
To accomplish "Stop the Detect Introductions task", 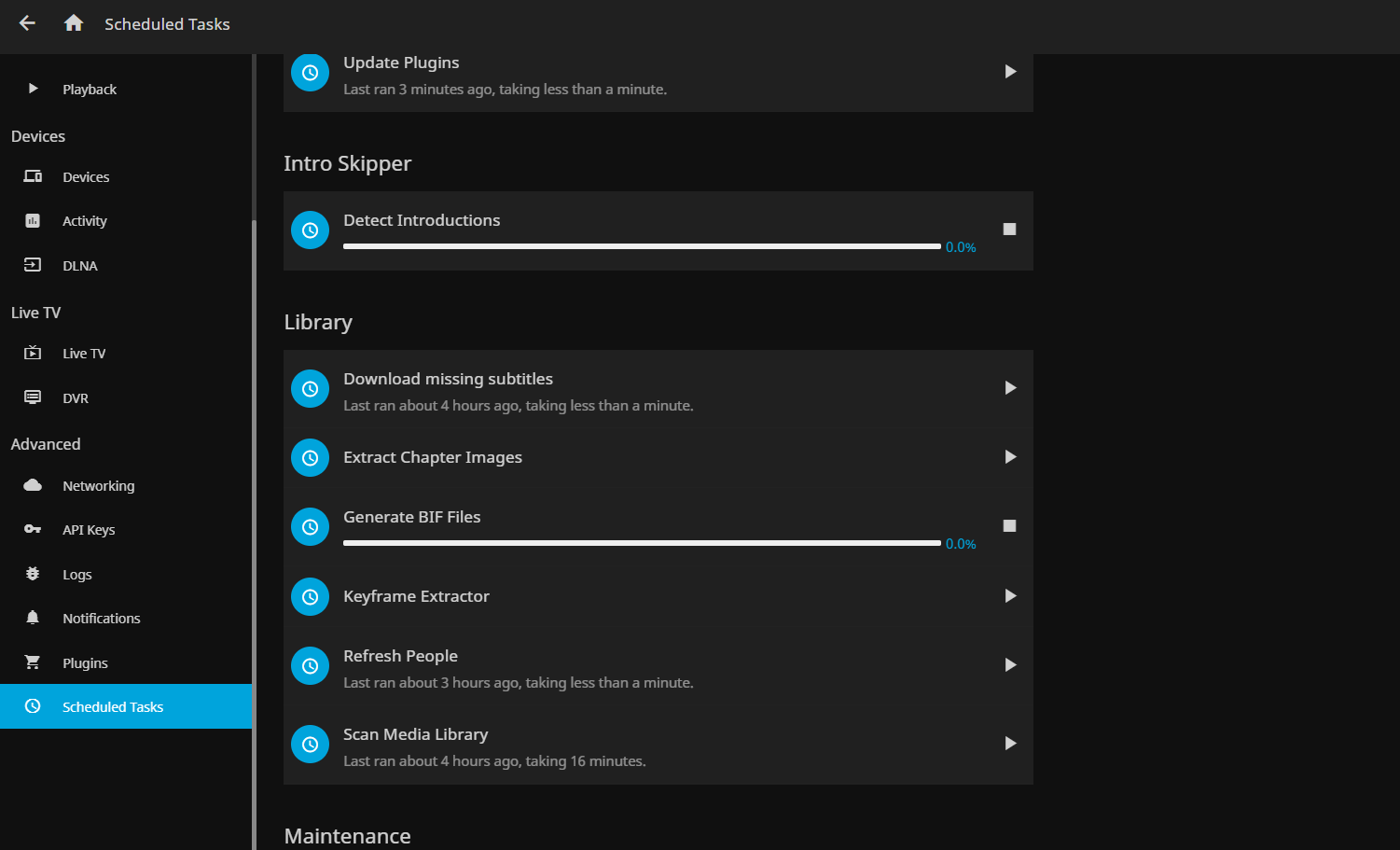I will click(x=1009, y=230).
